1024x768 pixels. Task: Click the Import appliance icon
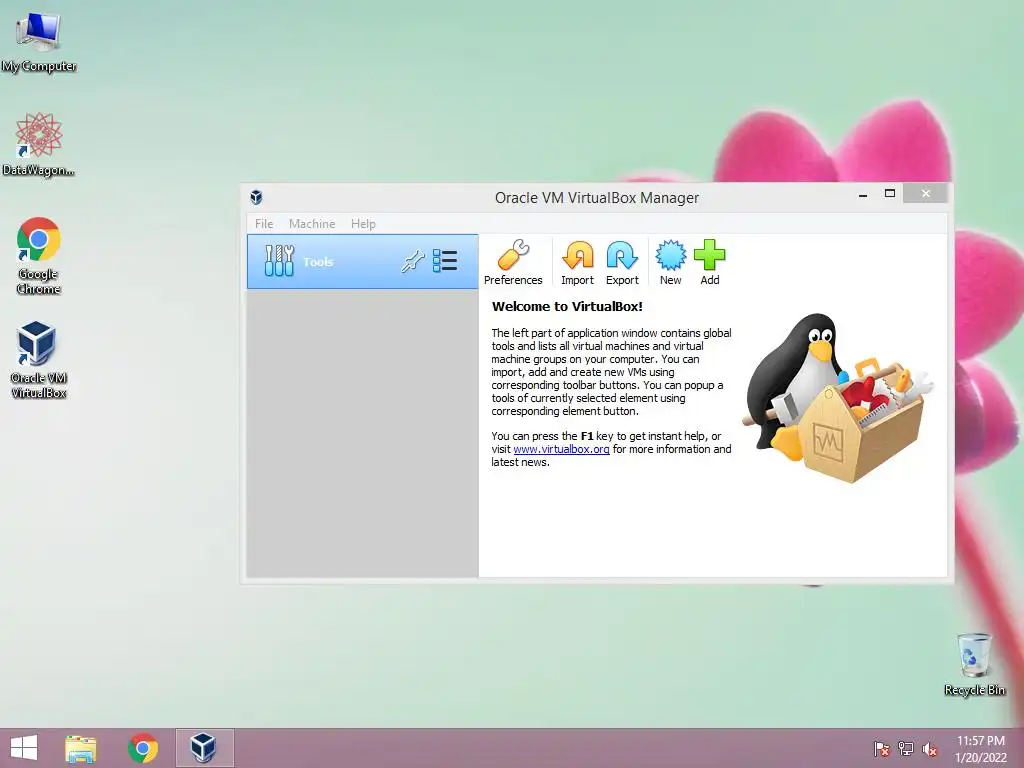point(577,262)
